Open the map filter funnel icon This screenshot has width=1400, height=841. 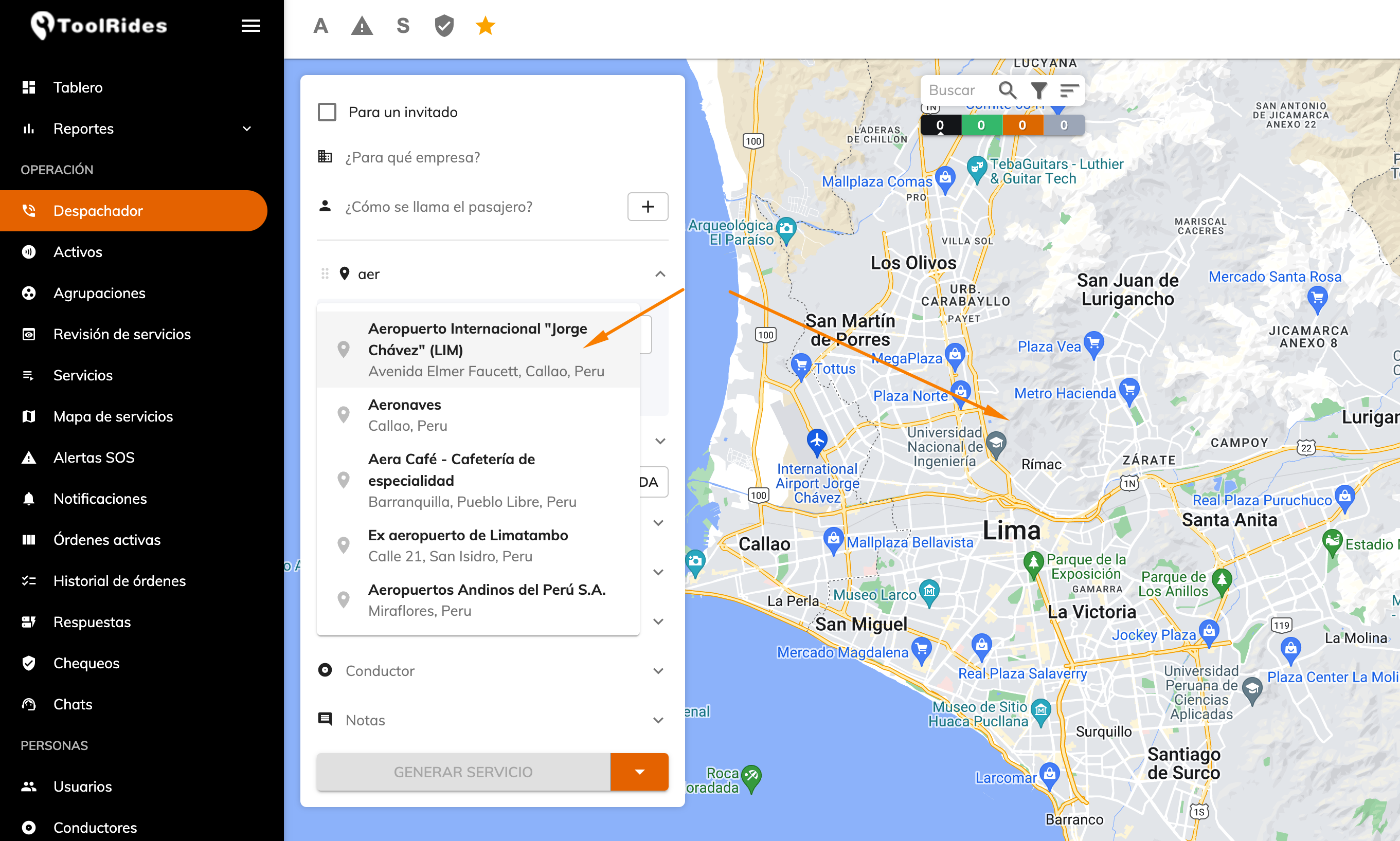pos(1039,90)
